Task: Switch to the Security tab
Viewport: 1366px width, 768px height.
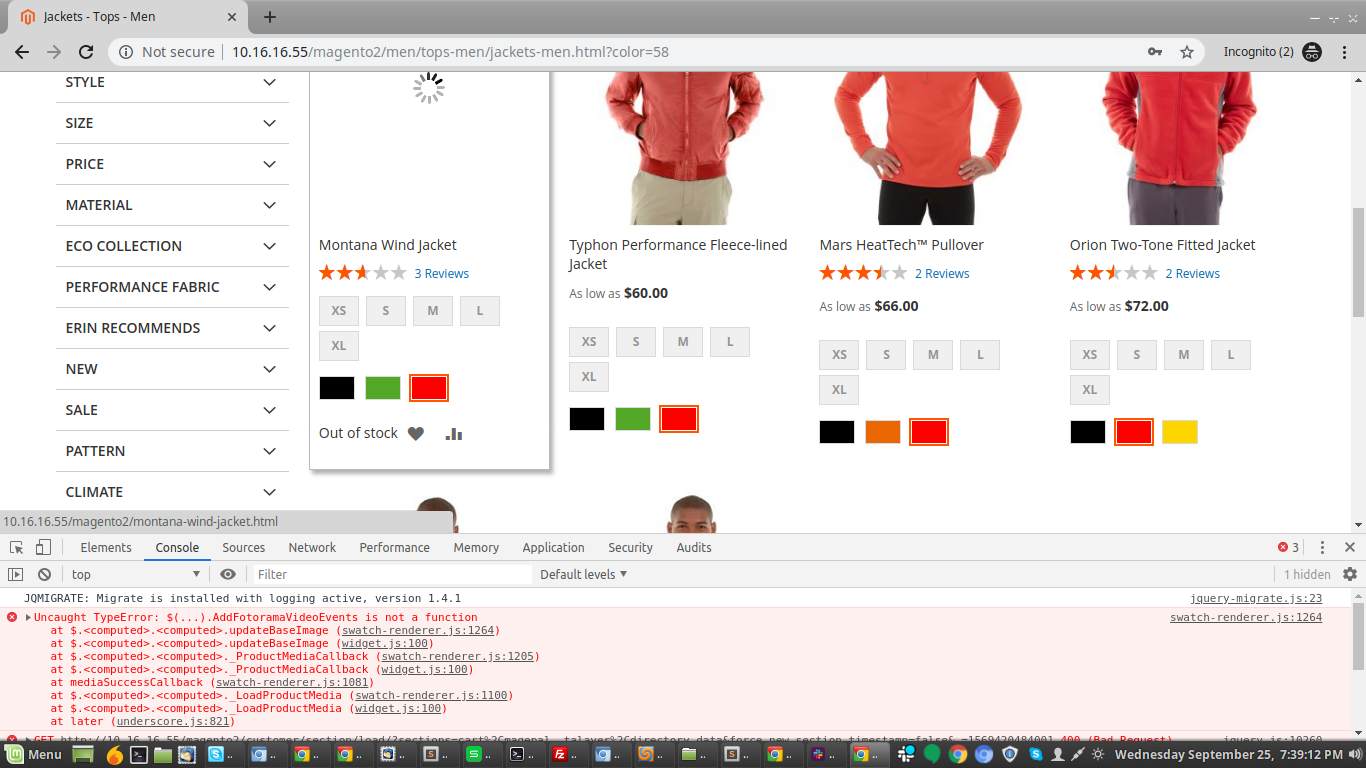Action: pyautogui.click(x=630, y=547)
